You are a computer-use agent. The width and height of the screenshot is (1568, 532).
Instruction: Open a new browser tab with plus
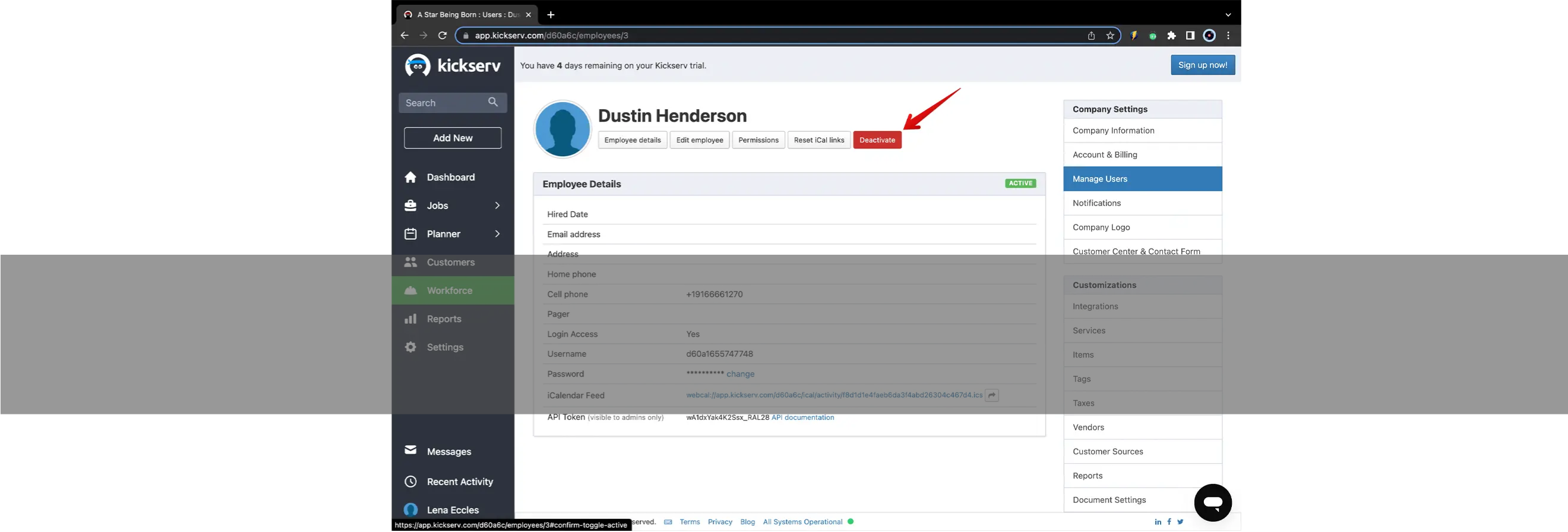pyautogui.click(x=551, y=15)
